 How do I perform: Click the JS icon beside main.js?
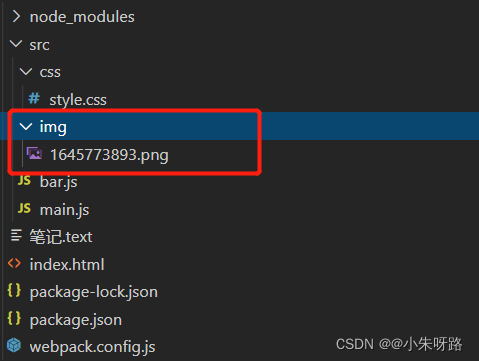coord(24,209)
